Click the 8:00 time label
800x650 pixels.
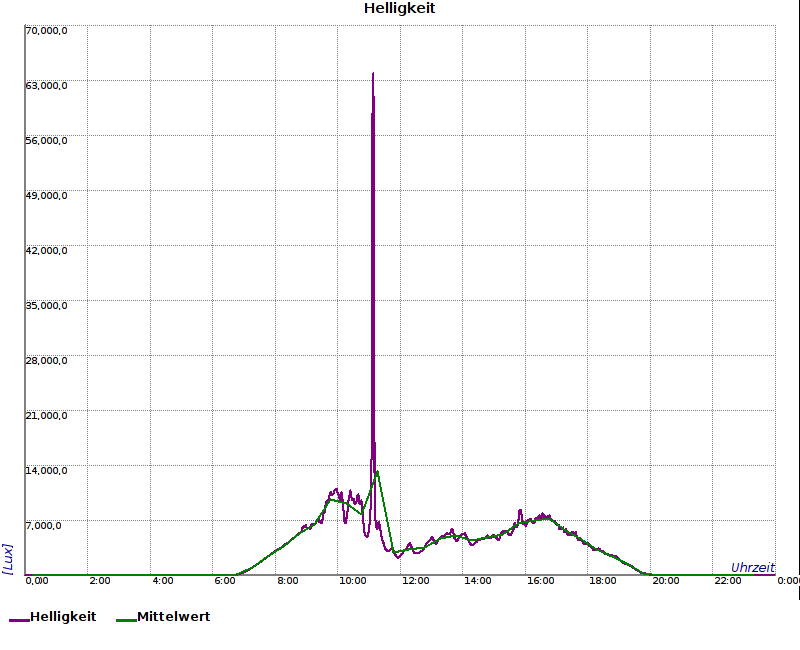tap(288, 581)
